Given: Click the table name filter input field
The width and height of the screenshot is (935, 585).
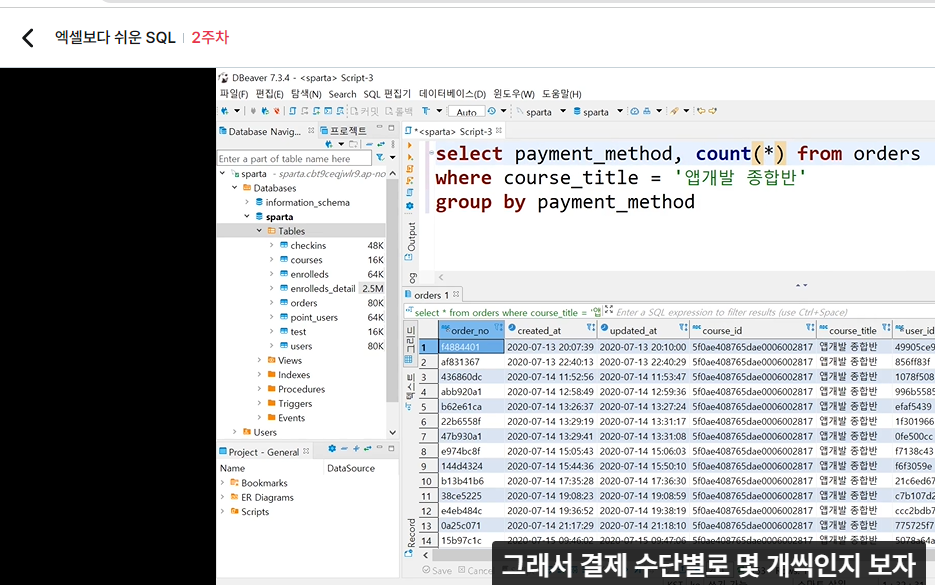Looking at the screenshot, I should pos(295,158).
